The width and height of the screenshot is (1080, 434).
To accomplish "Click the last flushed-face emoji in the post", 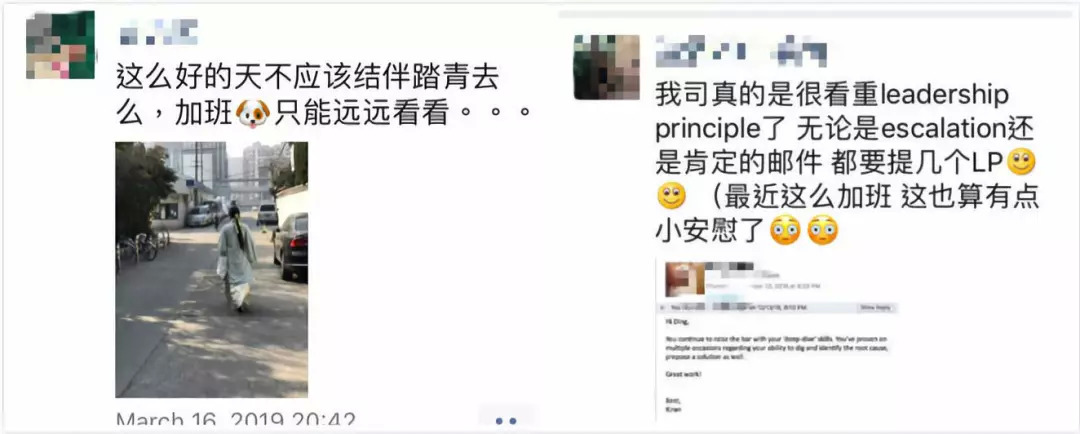I will coord(822,229).
